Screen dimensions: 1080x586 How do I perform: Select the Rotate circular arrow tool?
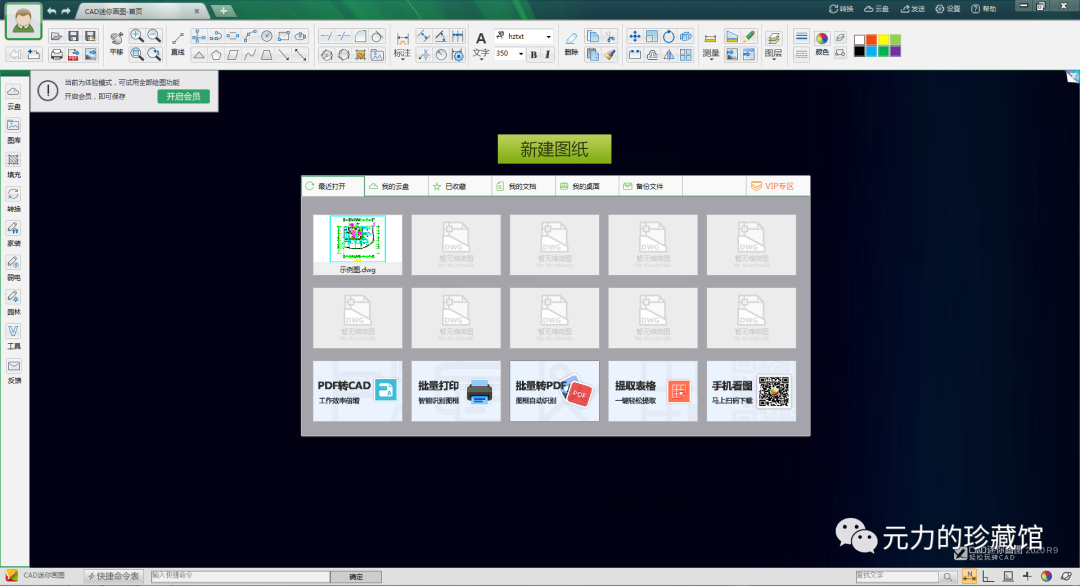pos(668,36)
